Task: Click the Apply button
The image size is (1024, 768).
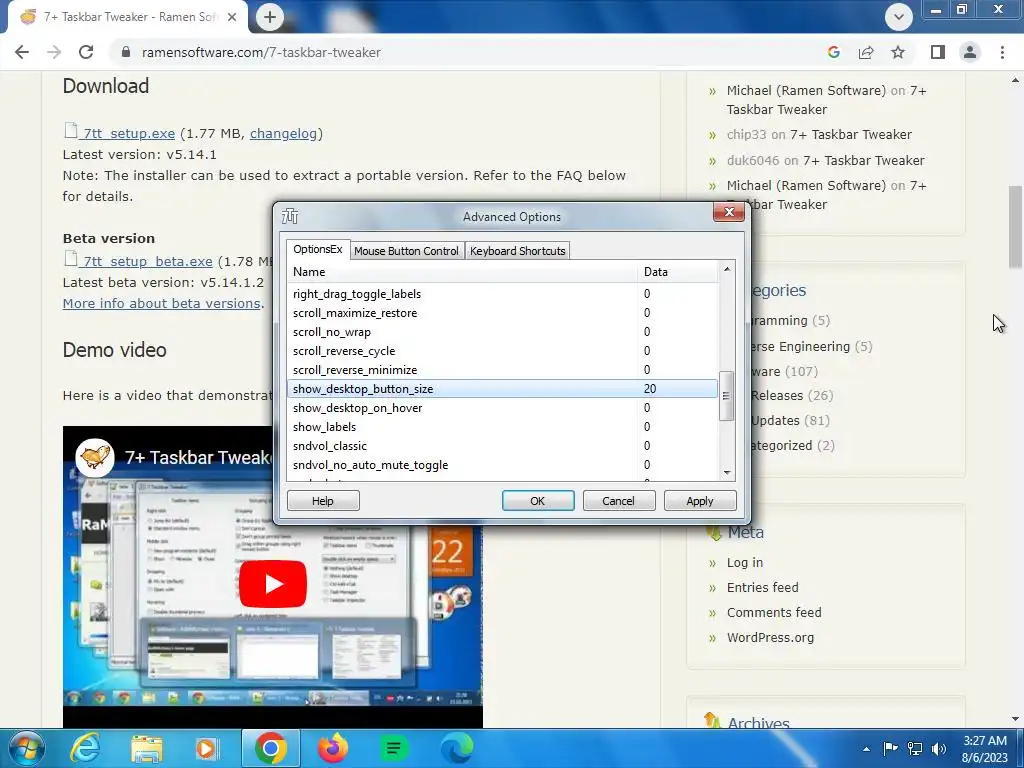Action: point(699,501)
